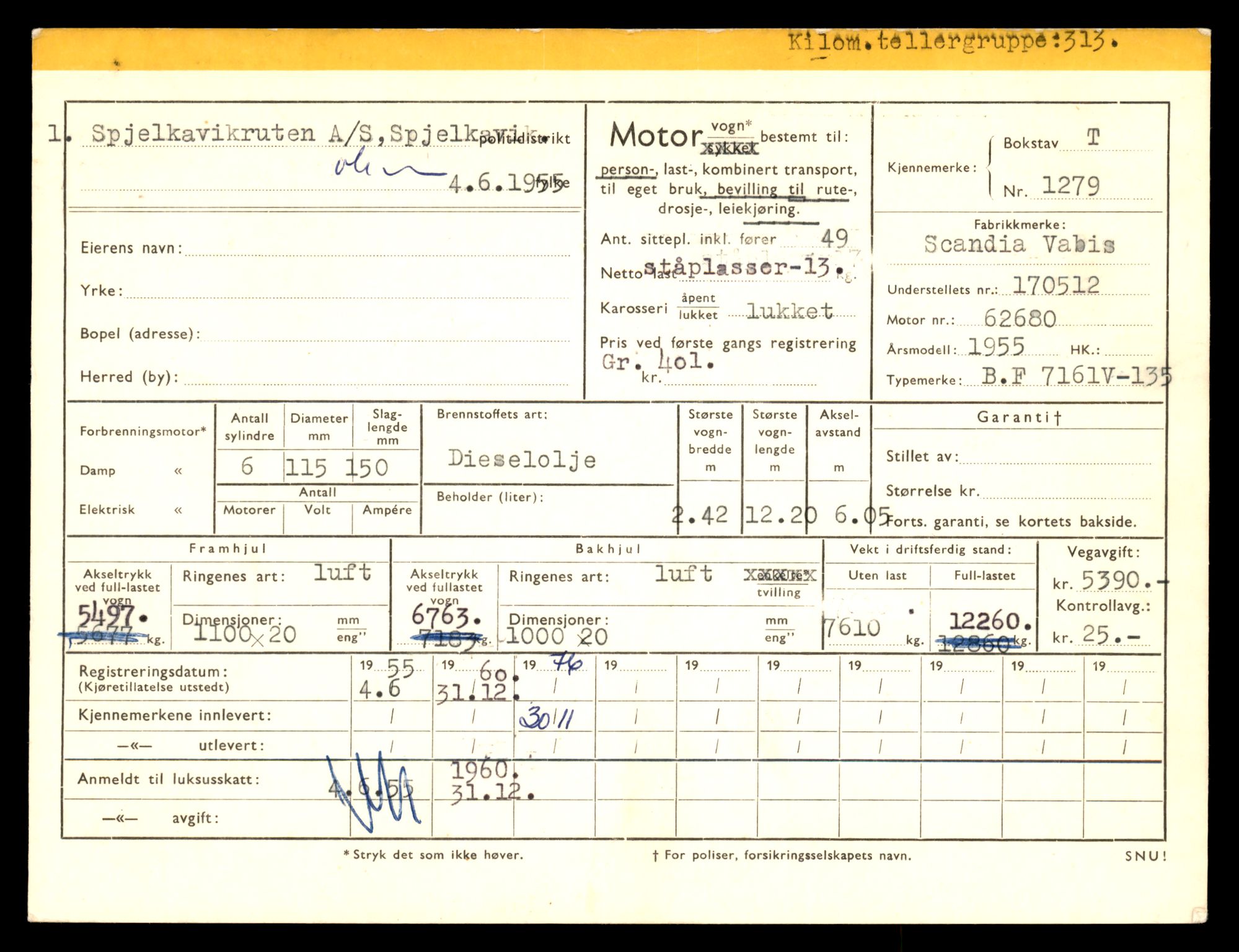Screen dimensions: 1239x952
Task: Click registration number '1279'
Action: [1070, 186]
